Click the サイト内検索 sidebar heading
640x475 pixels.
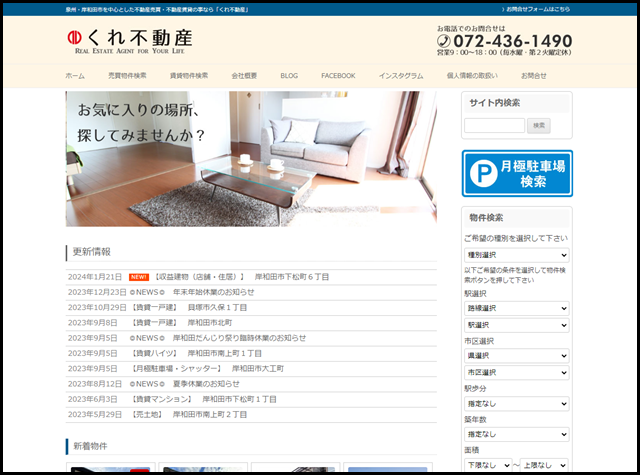(x=495, y=103)
